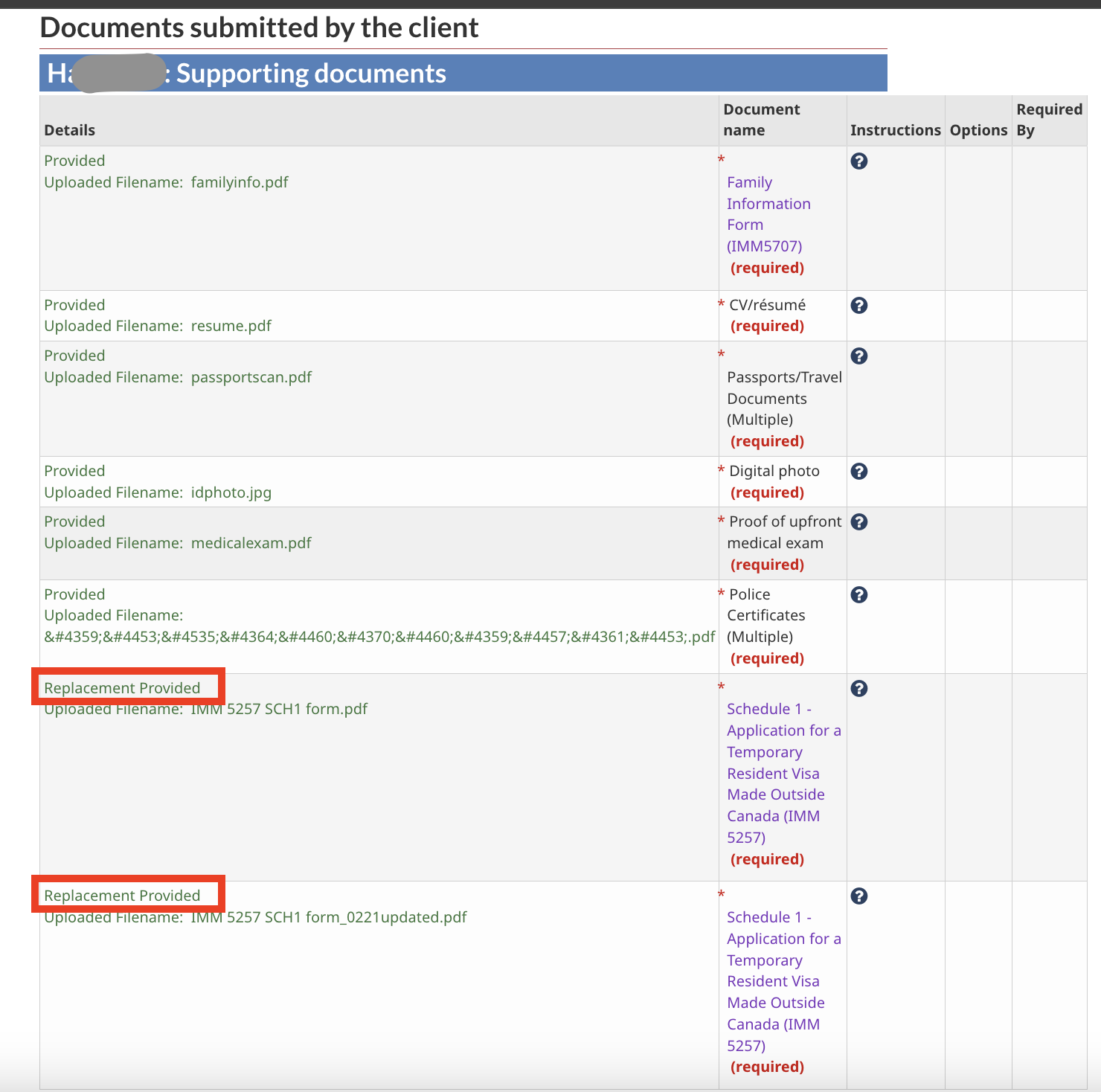Click 'Provided' status above medicalexam.pdf
The height and width of the screenshot is (1092, 1101).
coord(74,521)
